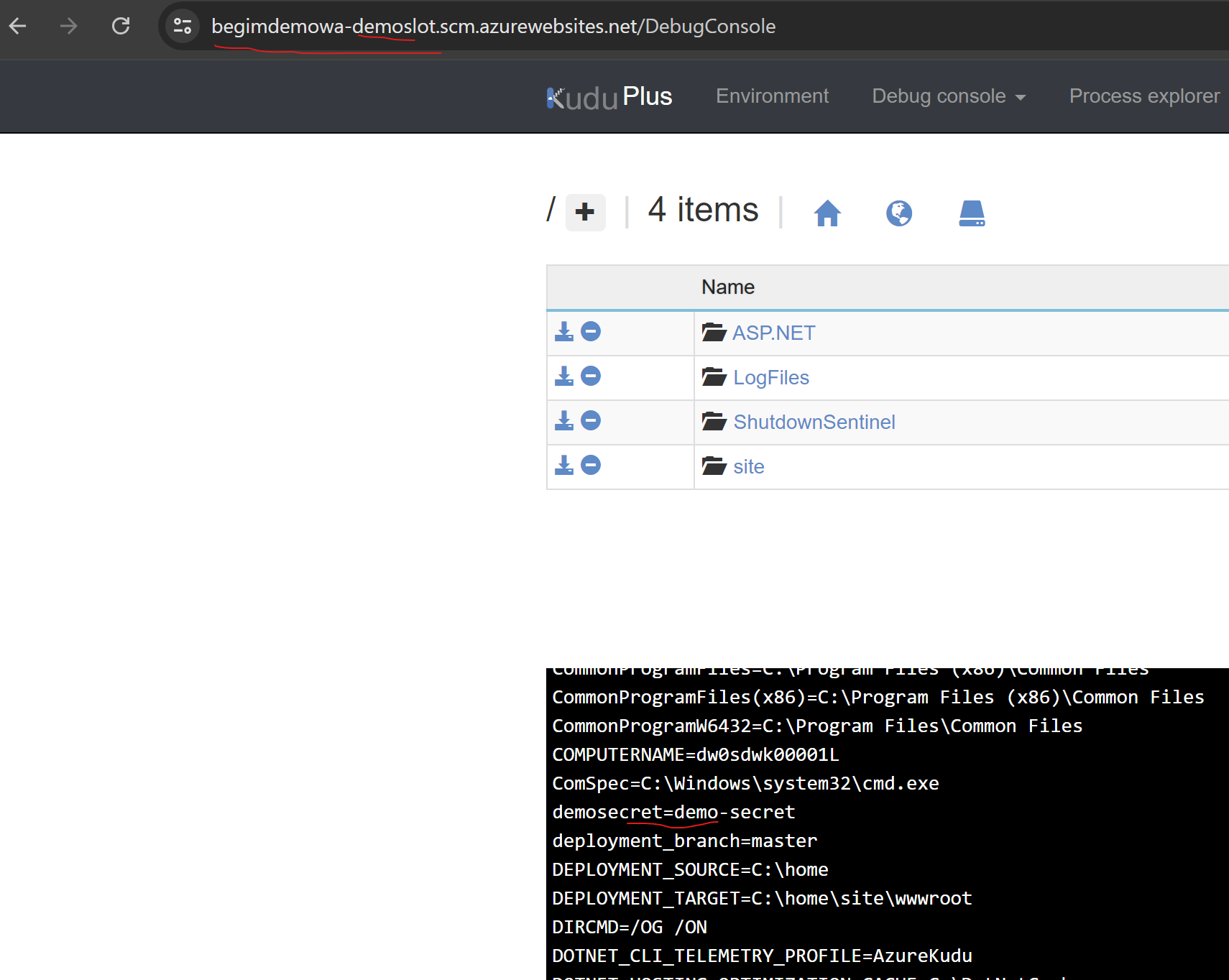
Task: Click the DIRCMD=/OG /ON console line
Action: click(x=630, y=927)
